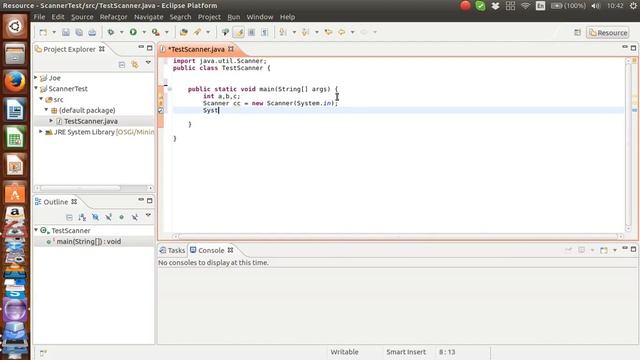
Task: Click the New file wizard icon
Action: click(43, 32)
